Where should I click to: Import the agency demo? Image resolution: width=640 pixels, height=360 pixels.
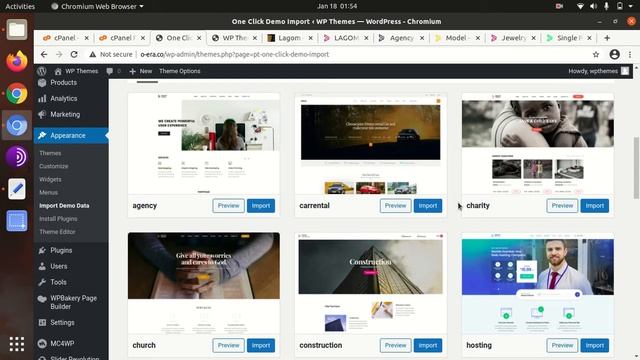click(x=261, y=206)
